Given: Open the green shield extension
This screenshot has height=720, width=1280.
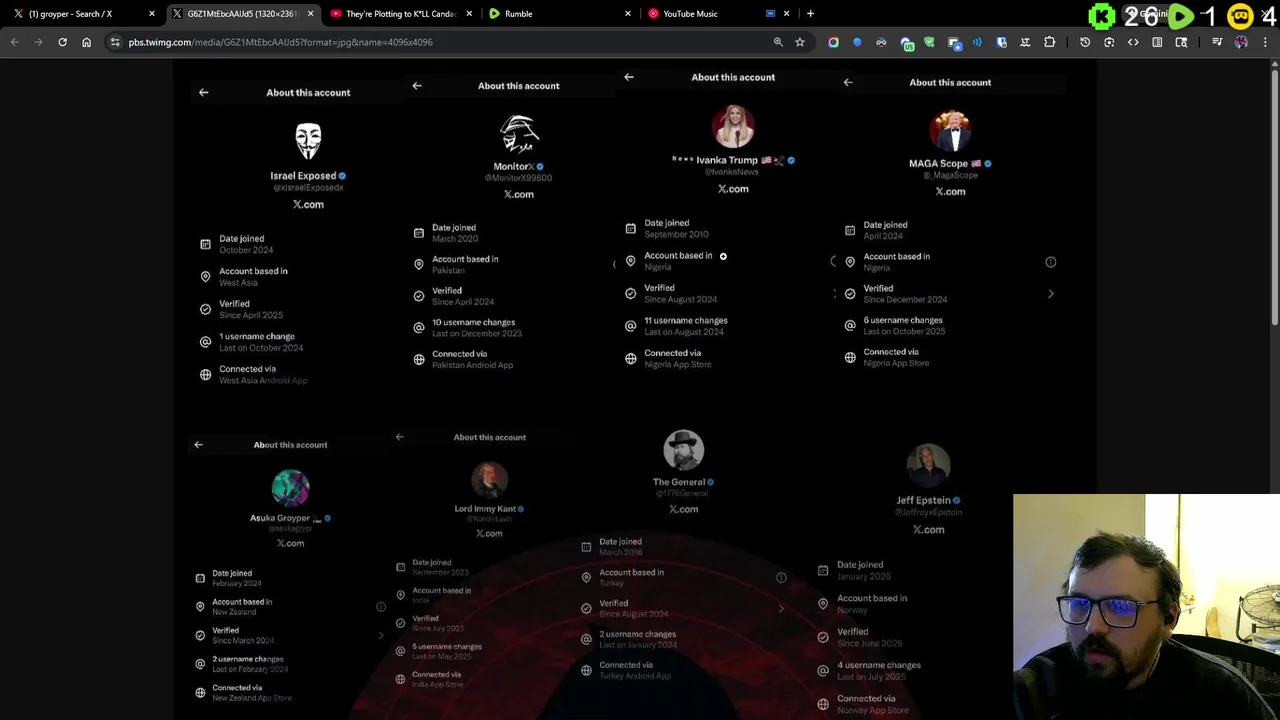Looking at the screenshot, I should 929,42.
